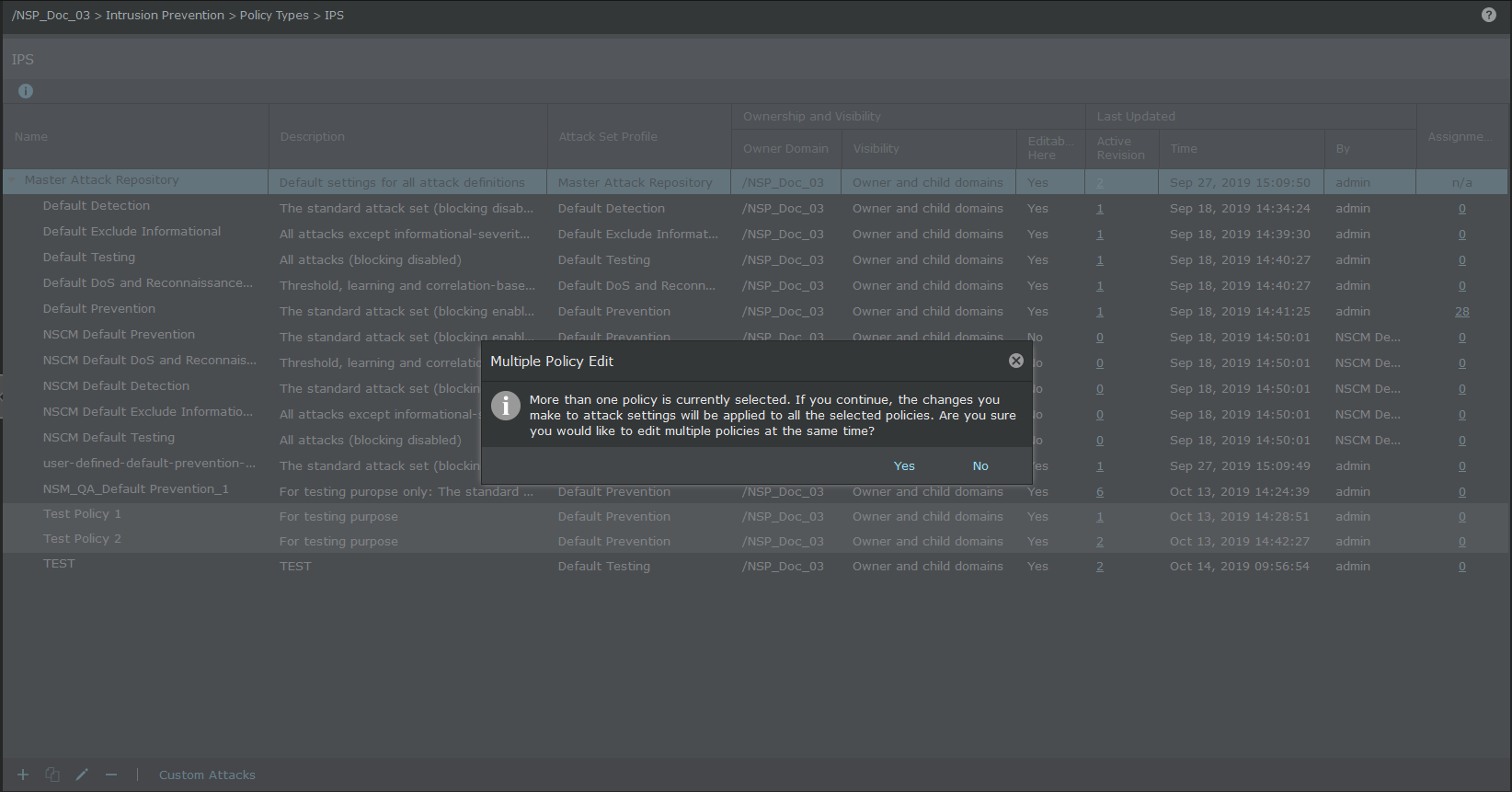Viewport: 1512px width, 792px height.
Task: Open assignments count 28 for Default Prevention
Action: tap(1462, 312)
